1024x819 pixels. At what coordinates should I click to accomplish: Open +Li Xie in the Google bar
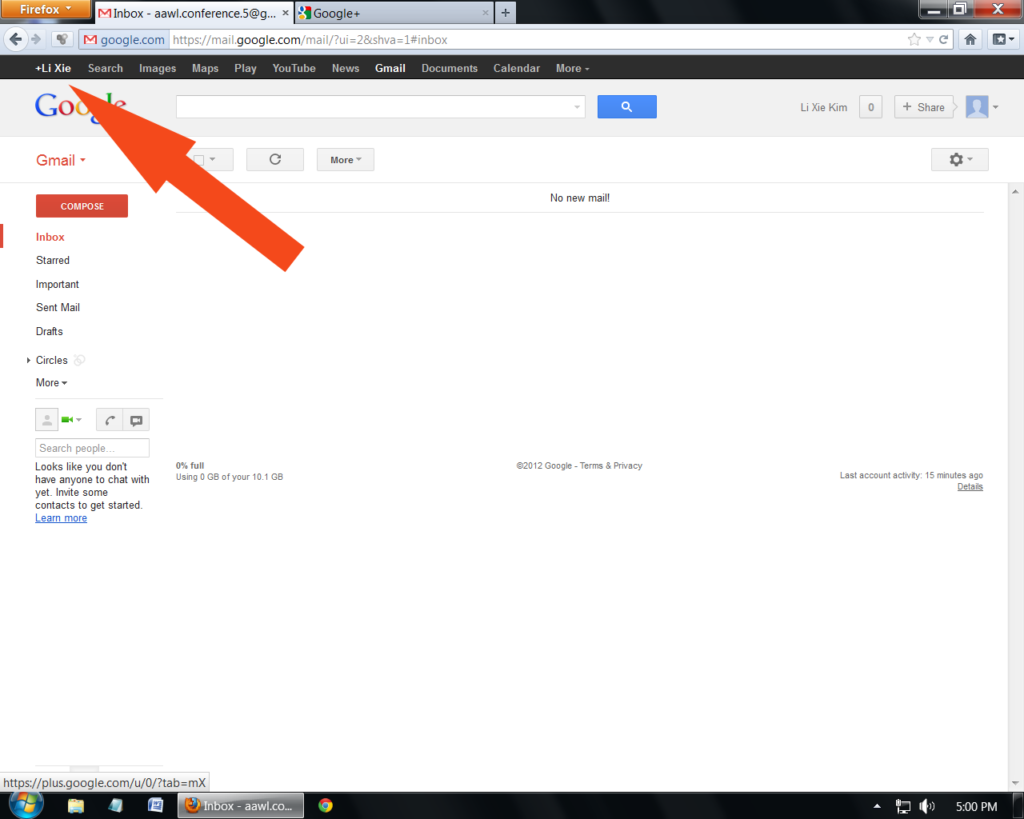53,68
